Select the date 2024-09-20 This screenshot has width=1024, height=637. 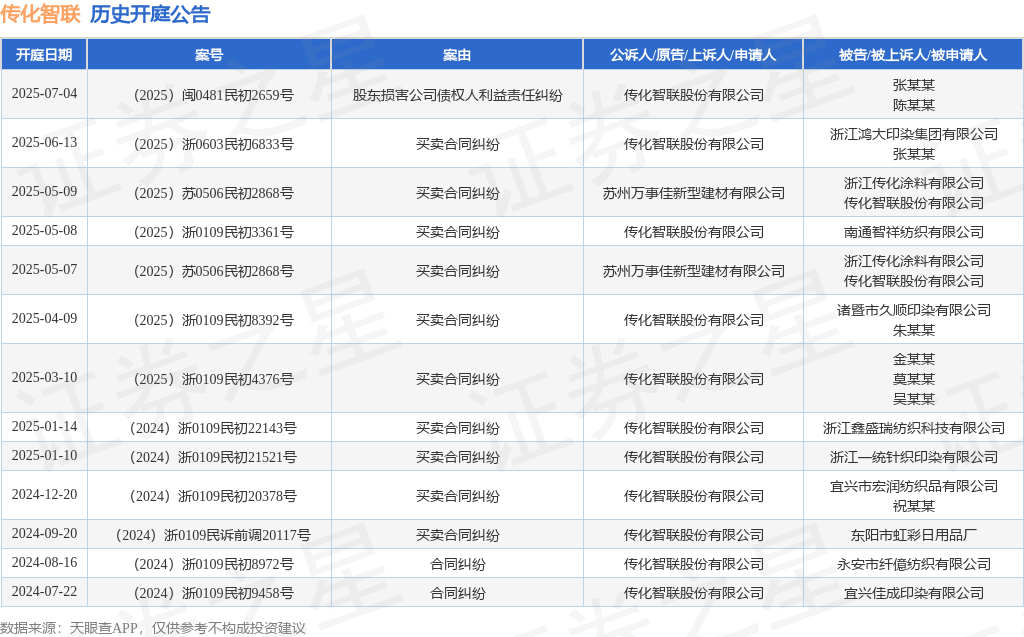44,534
